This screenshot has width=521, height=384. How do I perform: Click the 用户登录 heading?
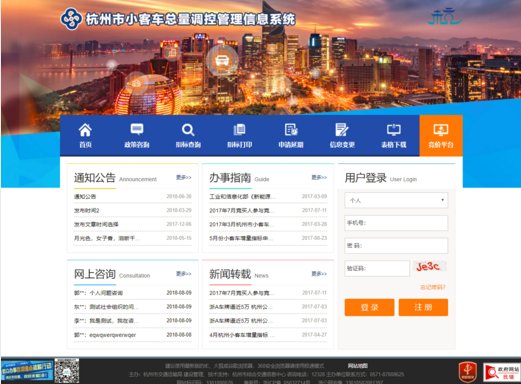point(365,178)
